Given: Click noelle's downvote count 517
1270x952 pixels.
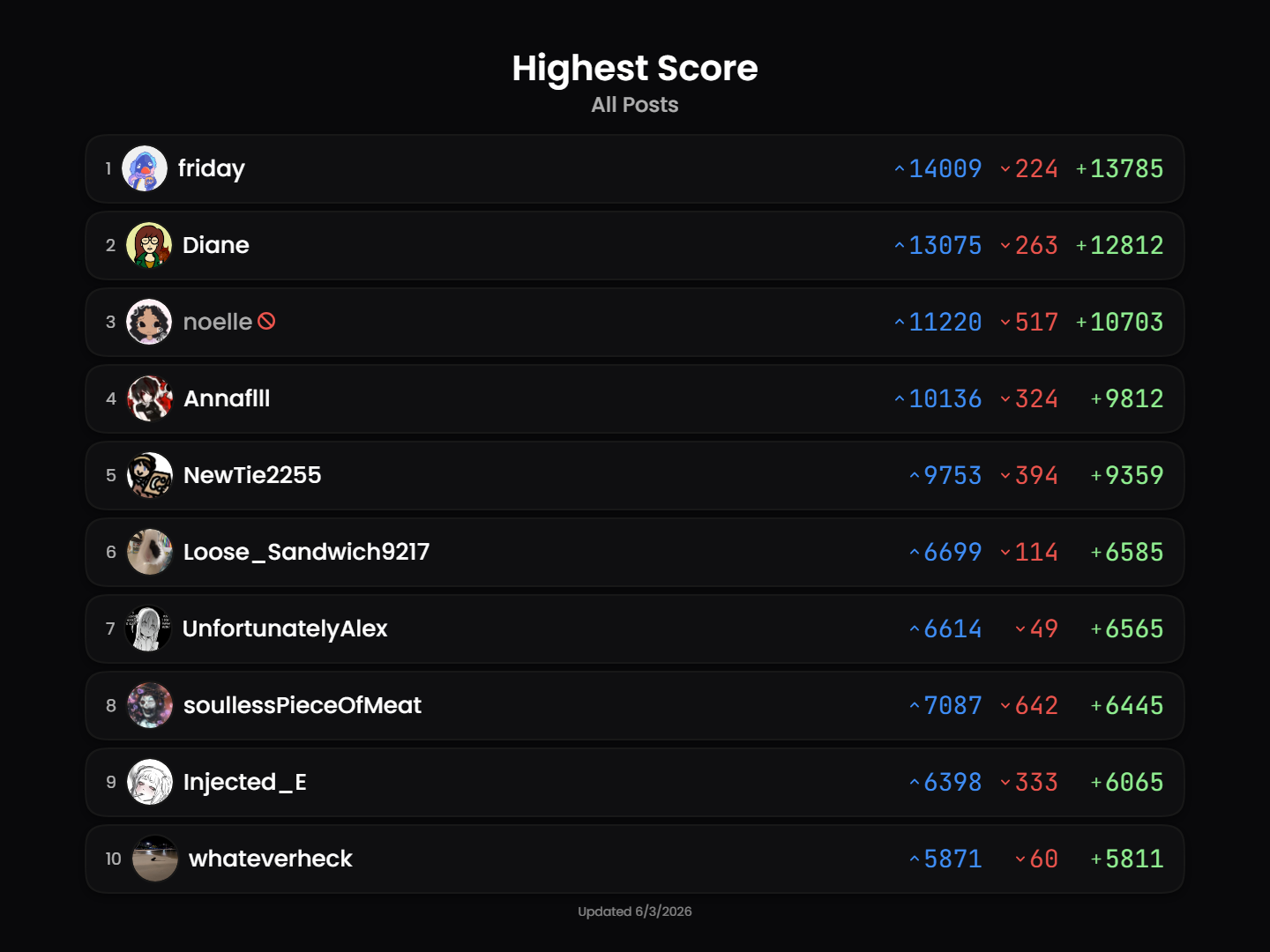Looking at the screenshot, I should [1029, 322].
